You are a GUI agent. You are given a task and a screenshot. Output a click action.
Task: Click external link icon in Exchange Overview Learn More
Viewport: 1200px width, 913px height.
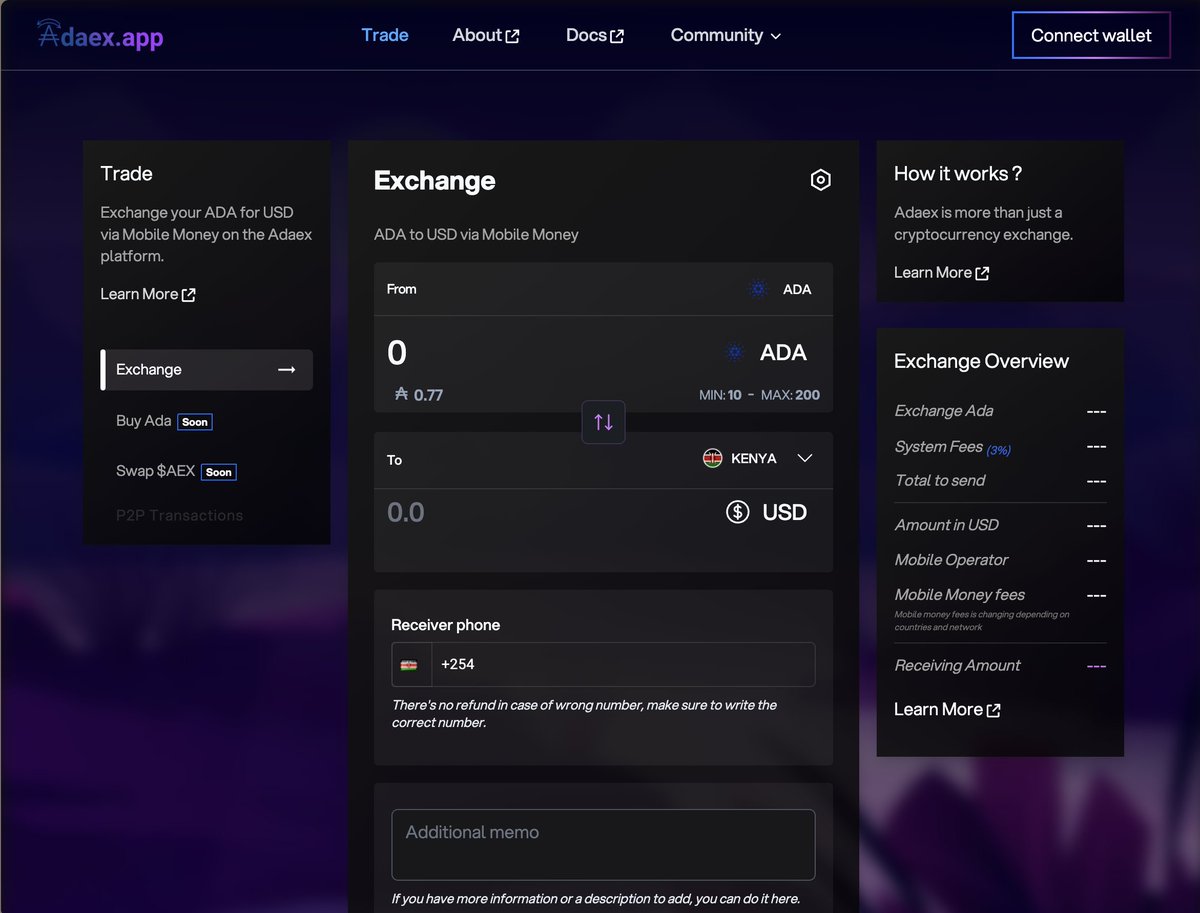pos(993,710)
